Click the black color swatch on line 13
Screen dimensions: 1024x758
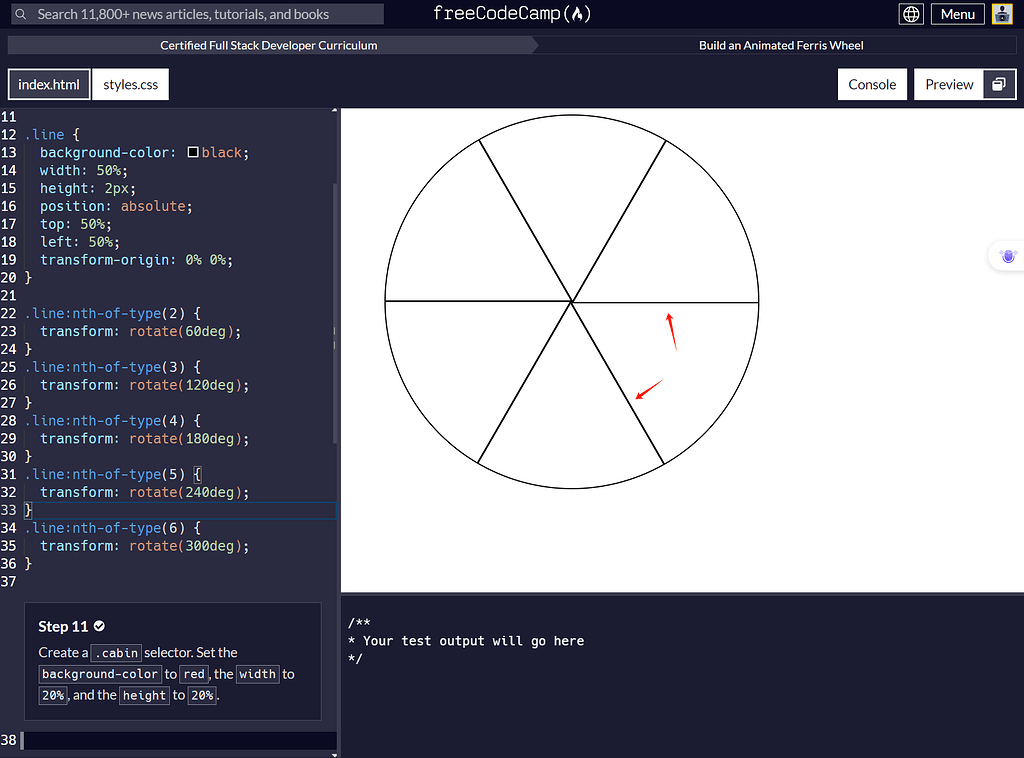coord(192,152)
